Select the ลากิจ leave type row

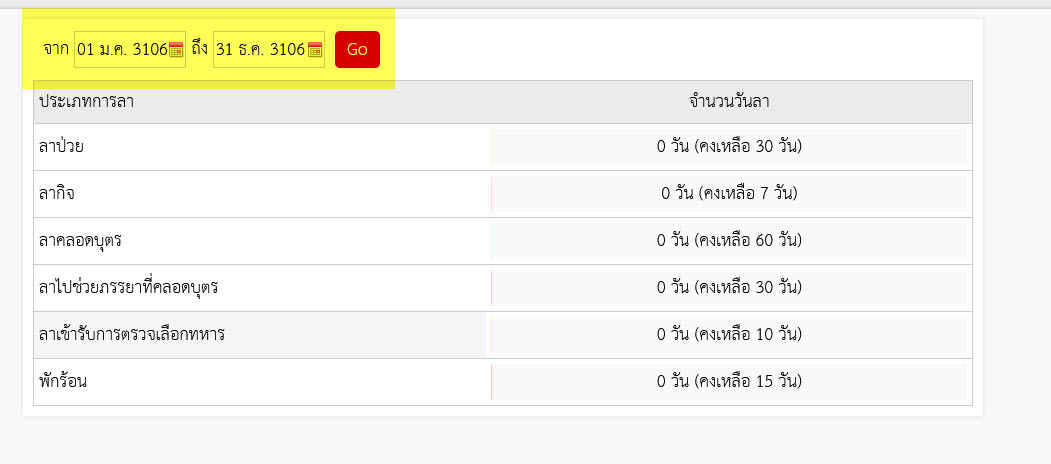[x=503, y=194]
